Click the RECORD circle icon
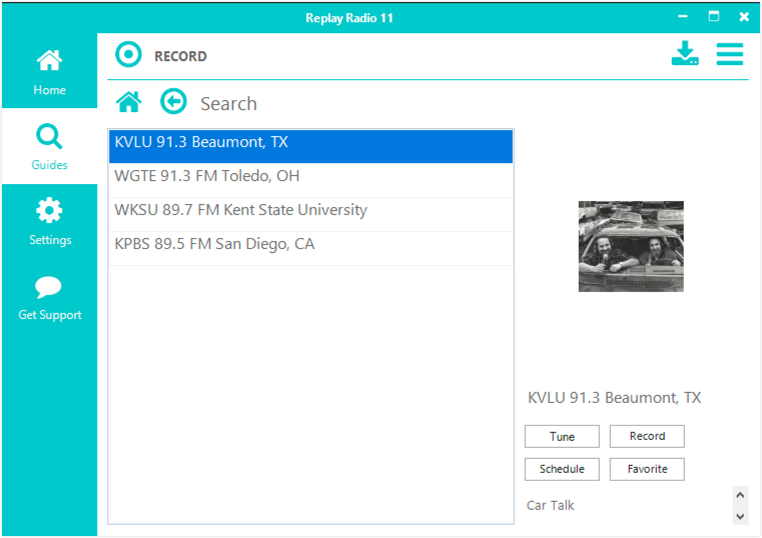Image resolution: width=762 pixels, height=538 pixels. 128,54
